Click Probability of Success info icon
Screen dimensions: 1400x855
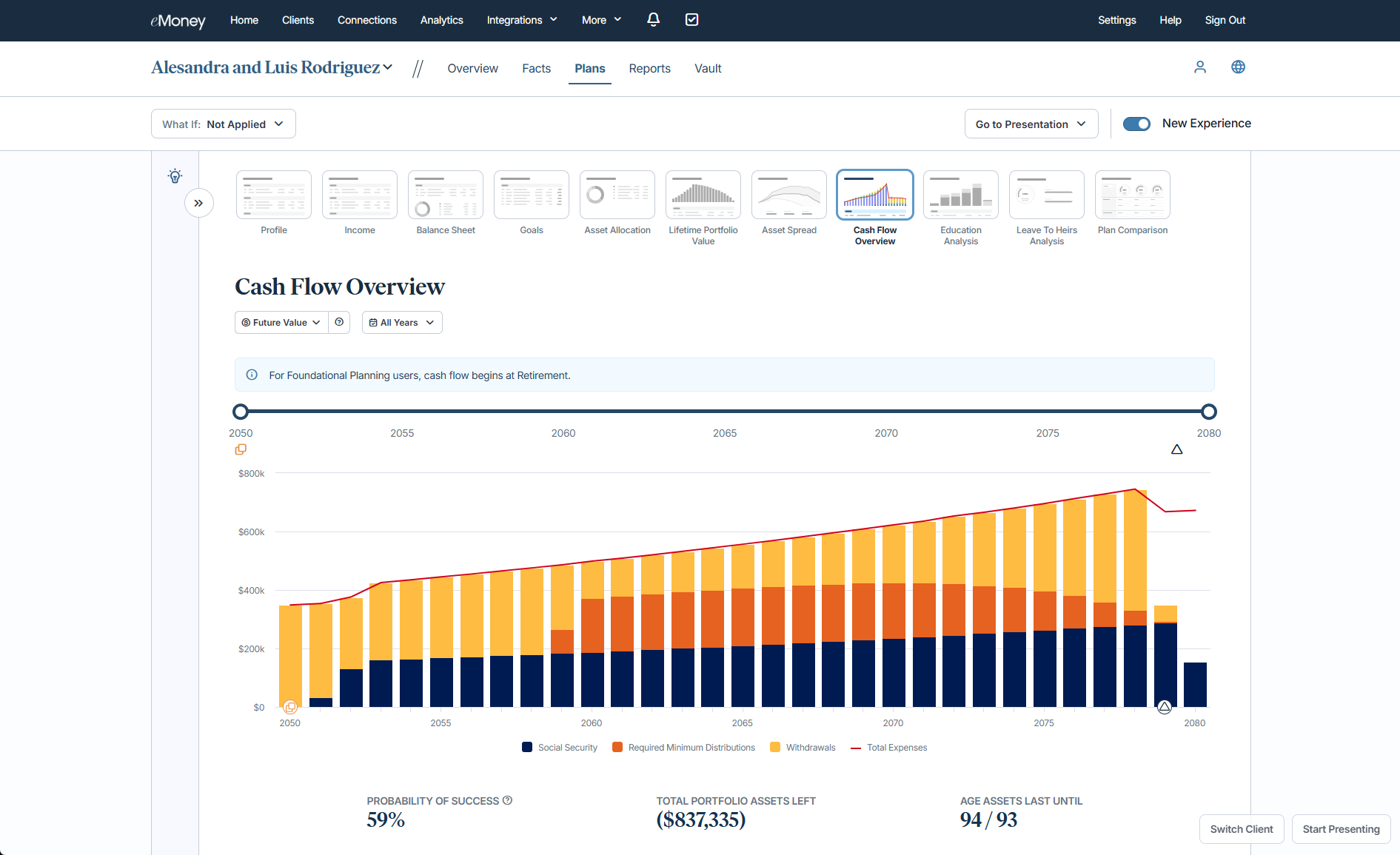tap(507, 800)
